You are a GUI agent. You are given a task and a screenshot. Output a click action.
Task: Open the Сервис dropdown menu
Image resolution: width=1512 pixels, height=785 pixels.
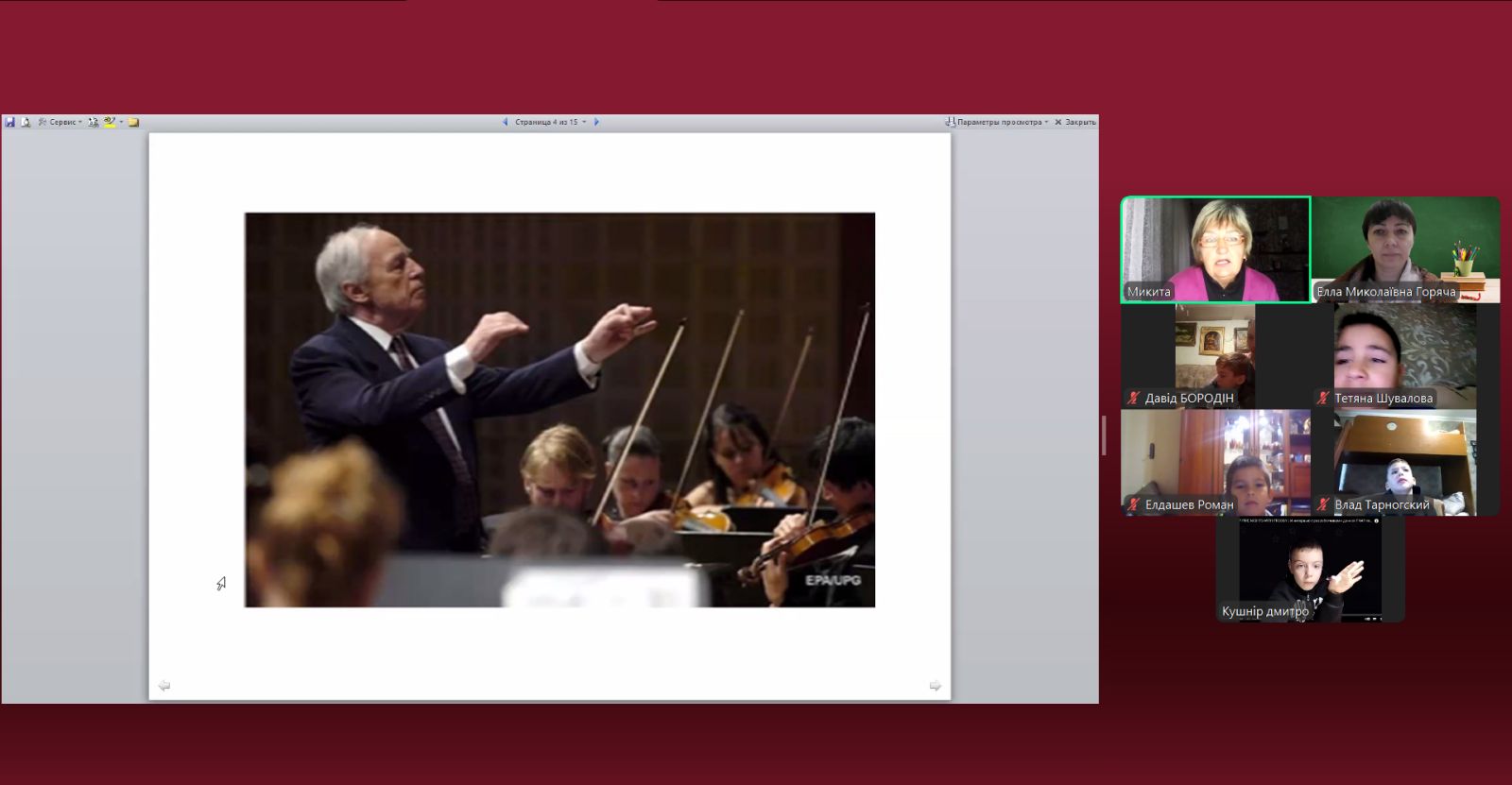(60, 122)
